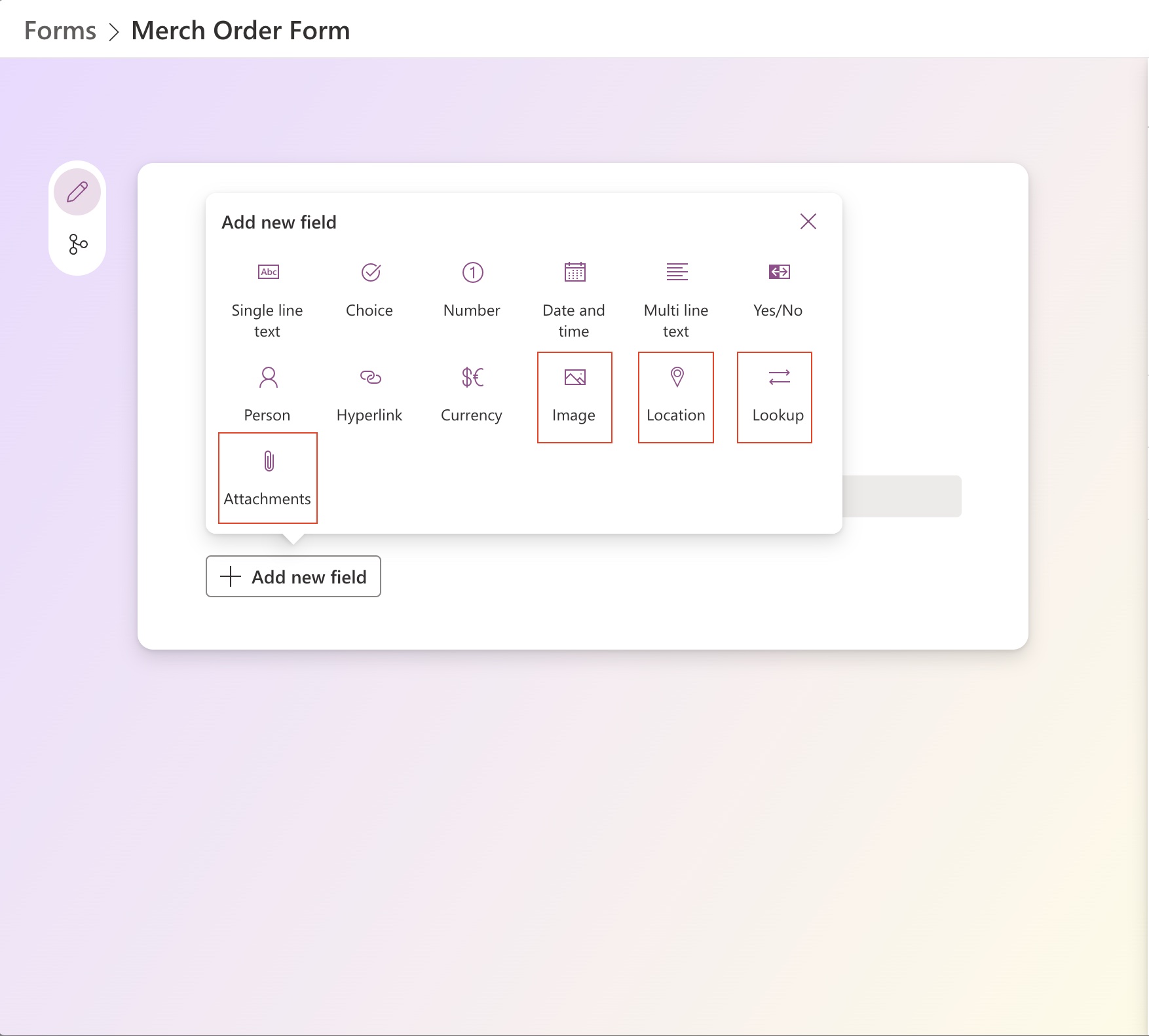Click the Merch Order Form title
Viewport: 1149px width, 1036px height.
click(240, 31)
